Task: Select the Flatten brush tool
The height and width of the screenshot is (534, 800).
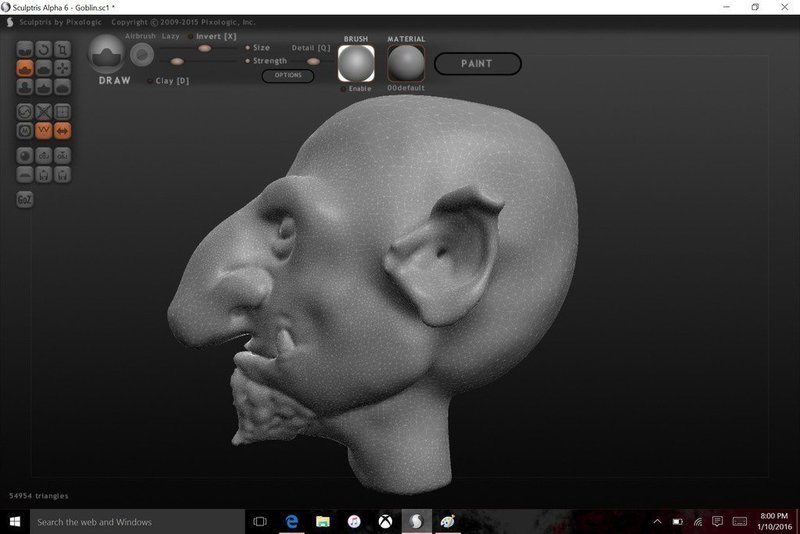Action: (x=44, y=68)
